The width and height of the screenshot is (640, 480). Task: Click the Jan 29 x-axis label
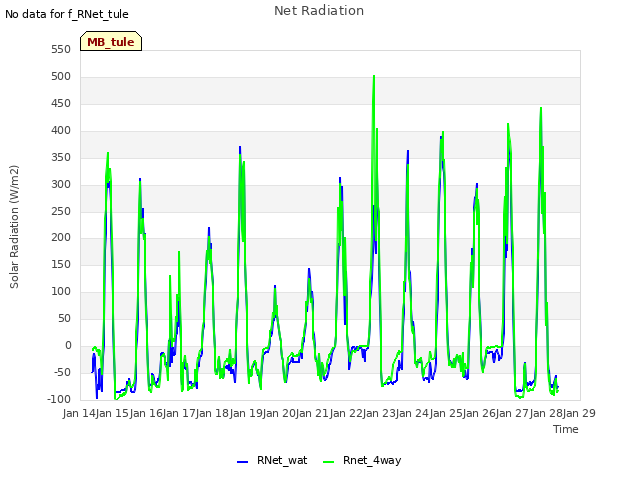[x=579, y=413]
